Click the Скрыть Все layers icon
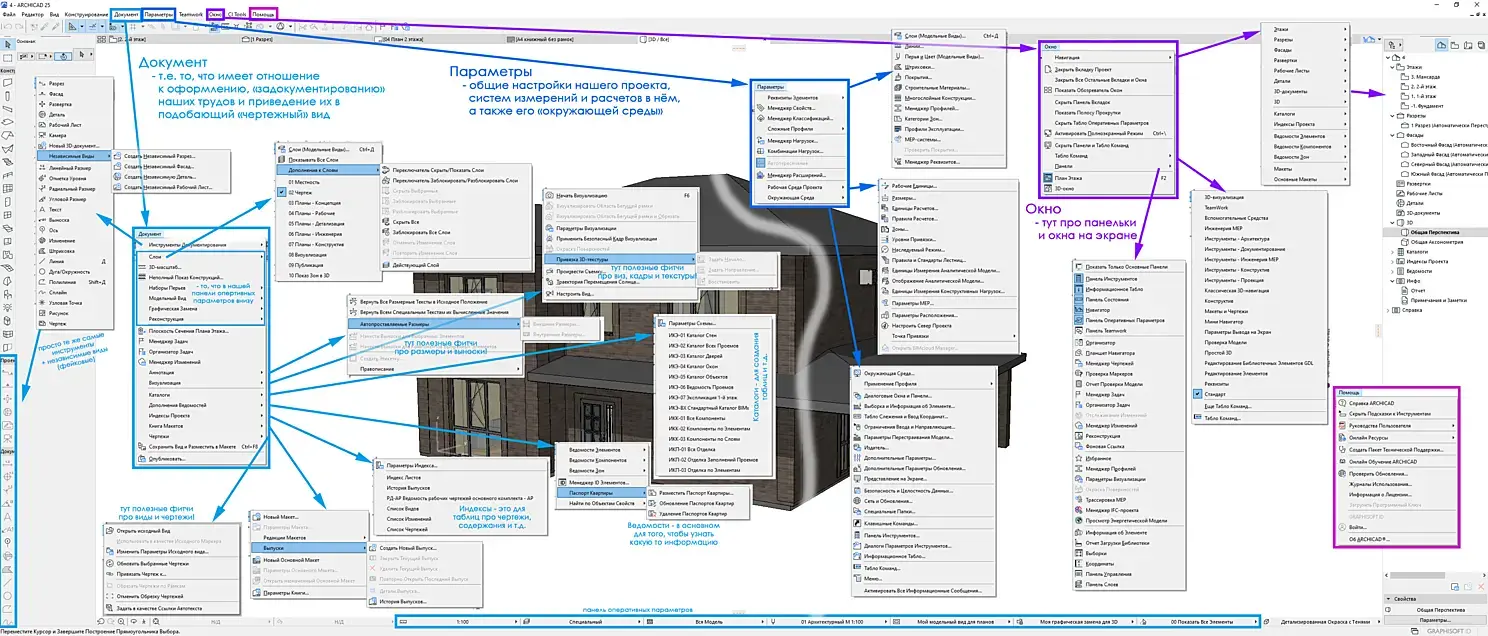 [387, 222]
